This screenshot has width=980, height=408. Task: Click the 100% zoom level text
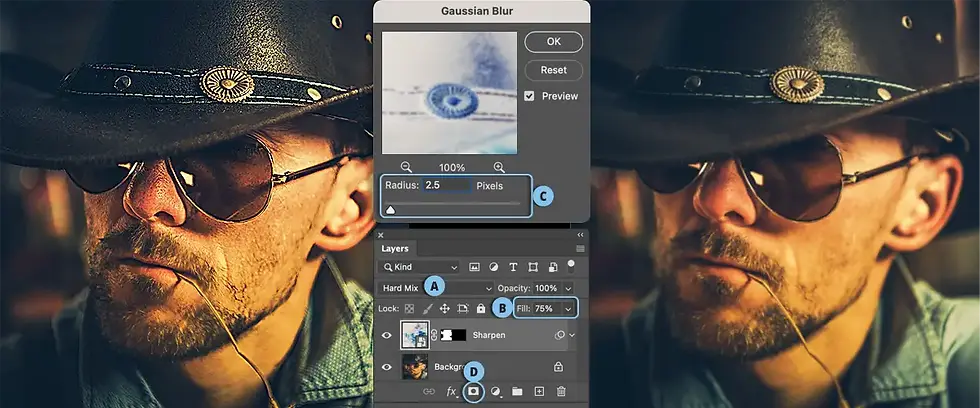(452, 167)
